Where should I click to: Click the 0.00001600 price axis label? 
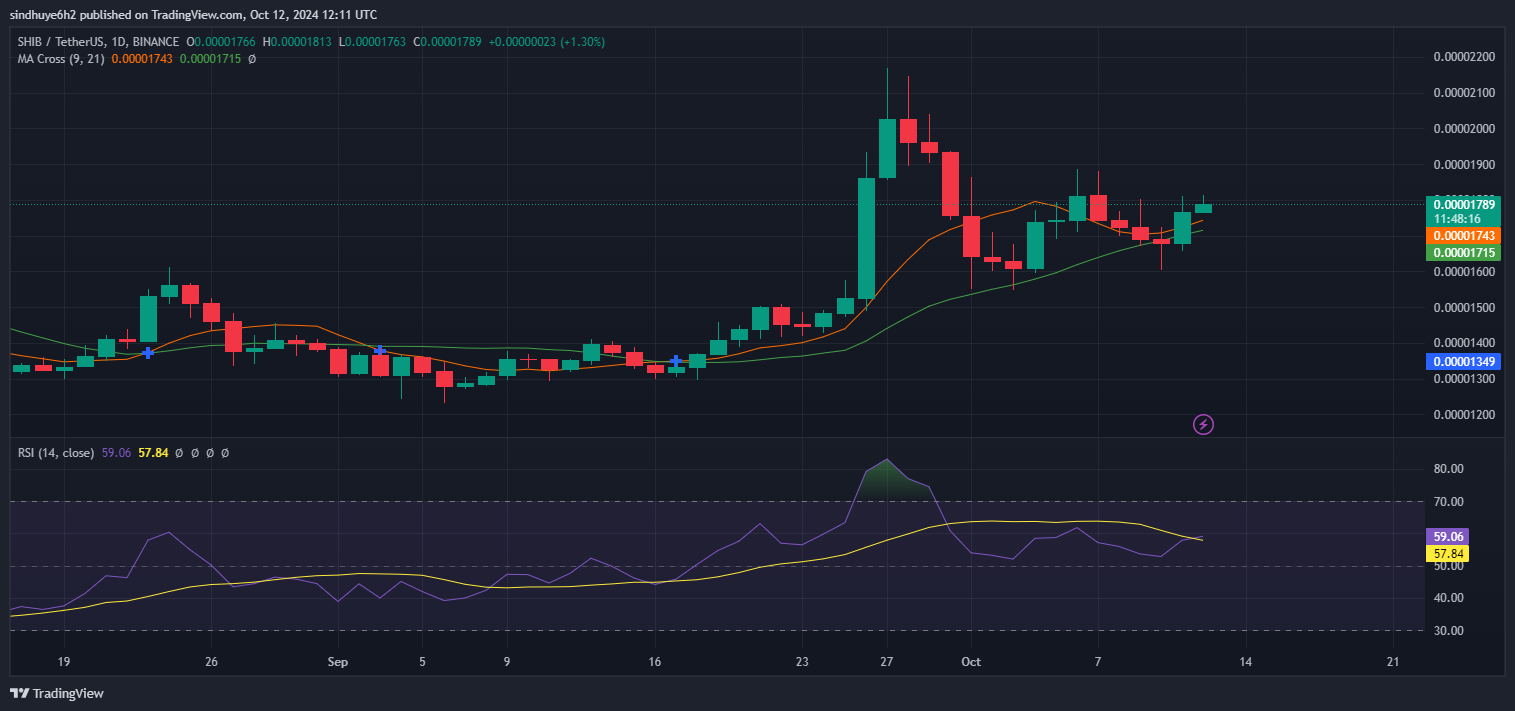tap(1464, 272)
